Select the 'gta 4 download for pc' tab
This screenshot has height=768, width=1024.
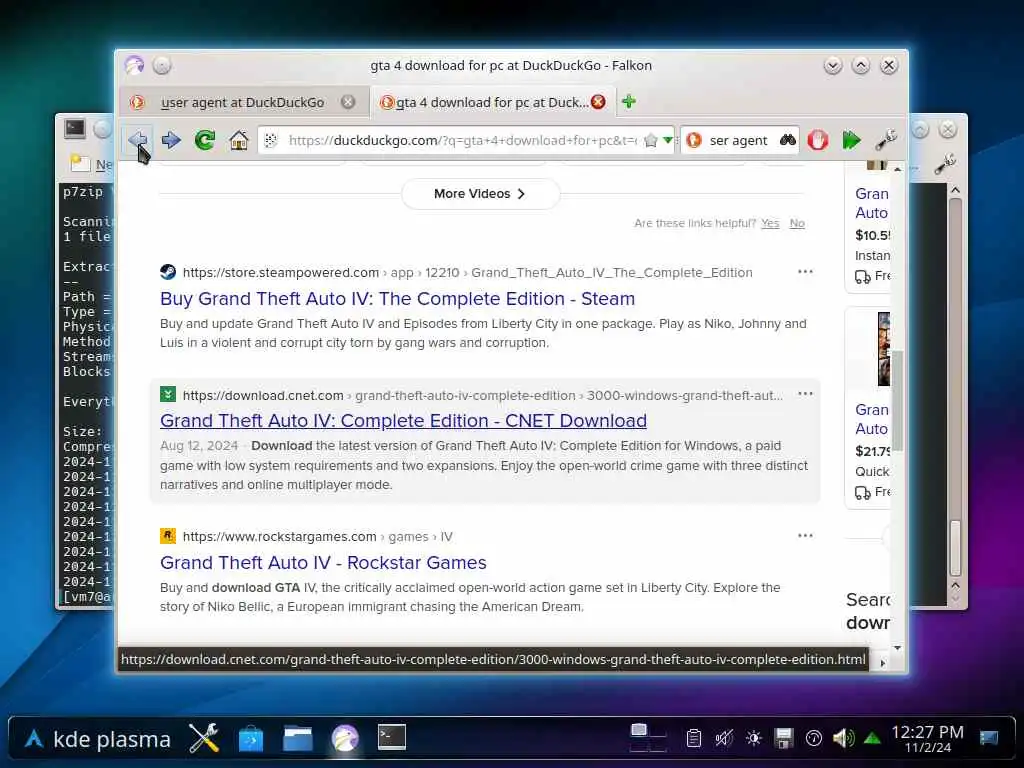pos(493,103)
